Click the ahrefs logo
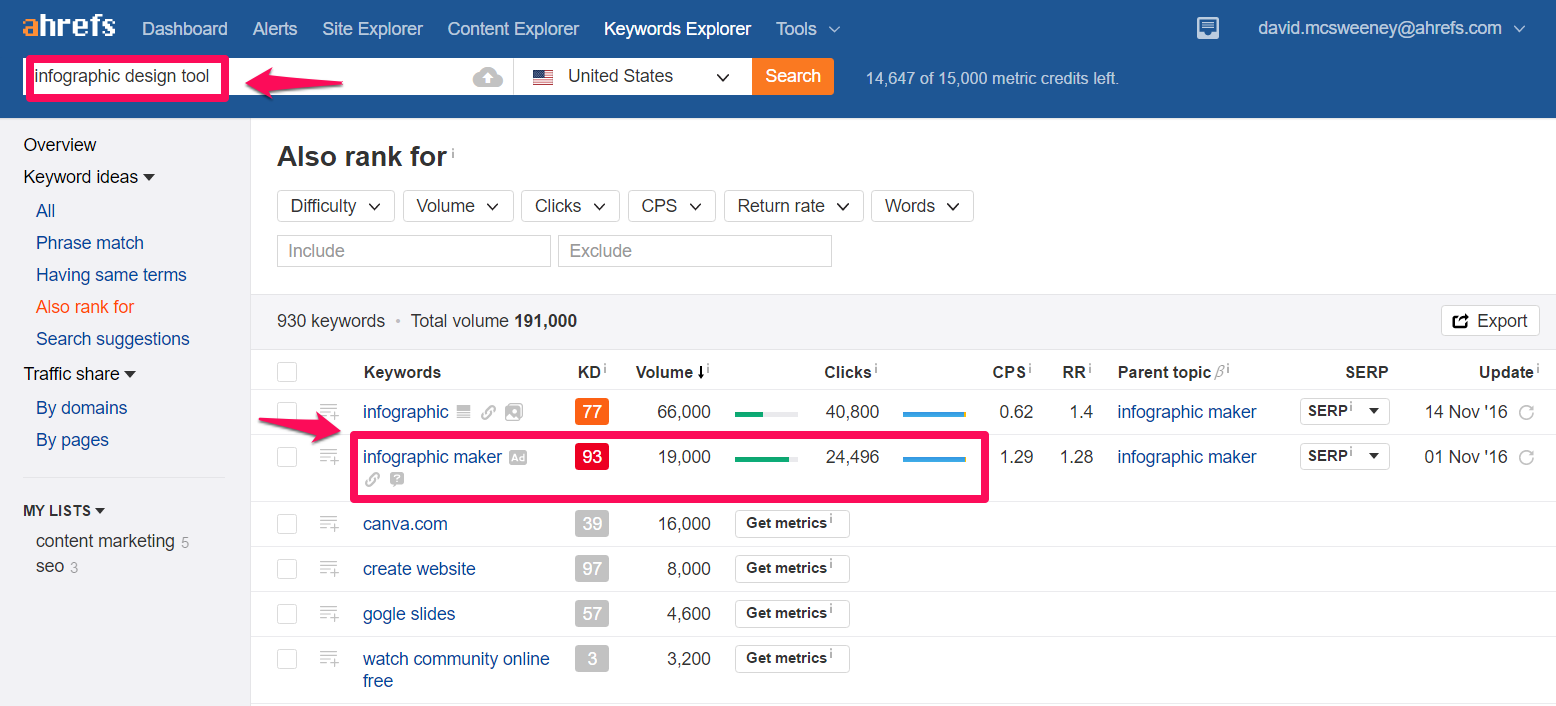The height and width of the screenshot is (706, 1556). point(69,26)
